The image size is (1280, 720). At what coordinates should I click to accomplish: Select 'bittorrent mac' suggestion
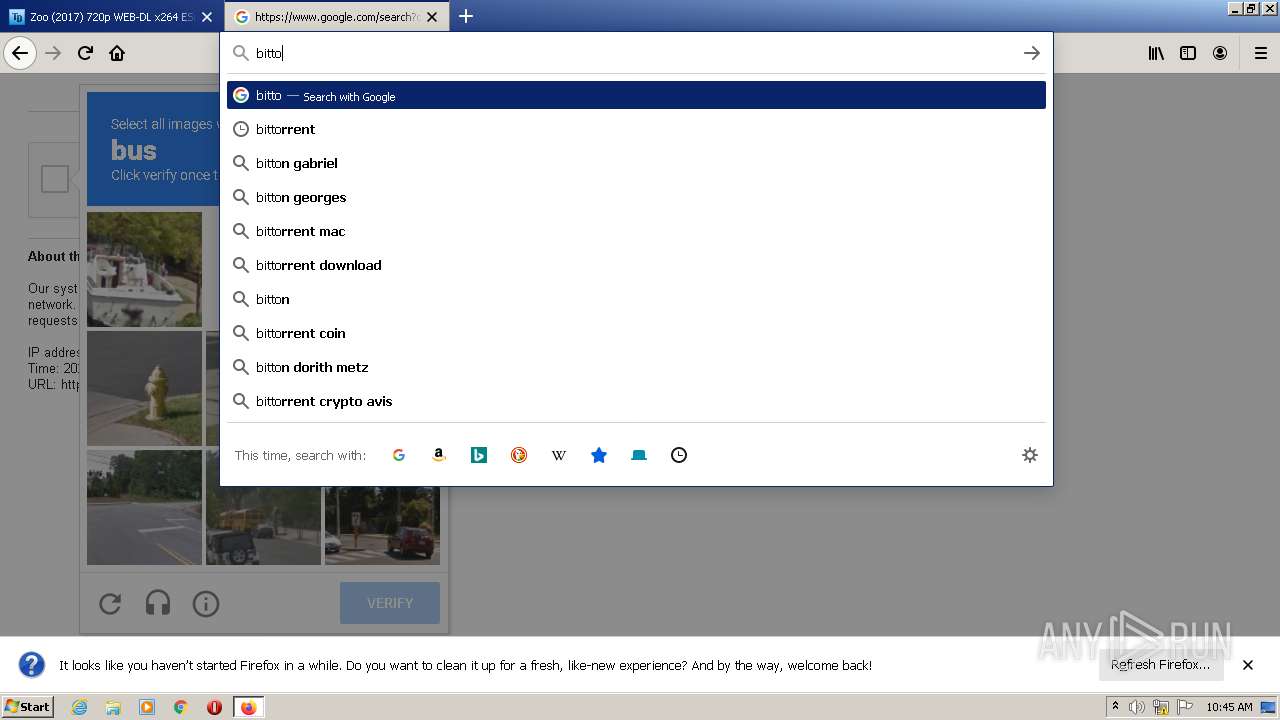(x=636, y=231)
